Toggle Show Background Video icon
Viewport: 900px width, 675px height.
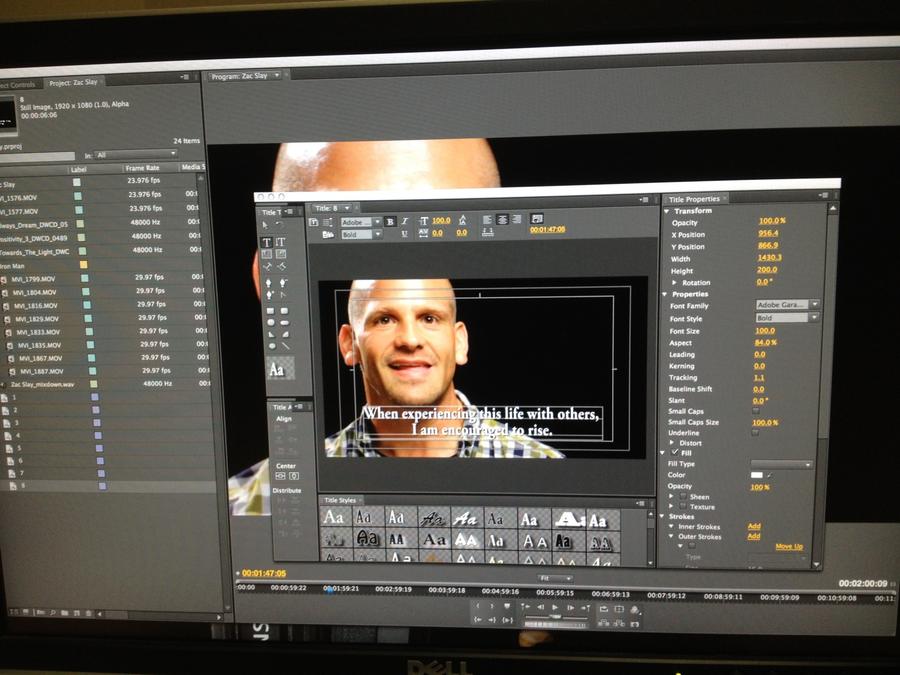[x=537, y=218]
